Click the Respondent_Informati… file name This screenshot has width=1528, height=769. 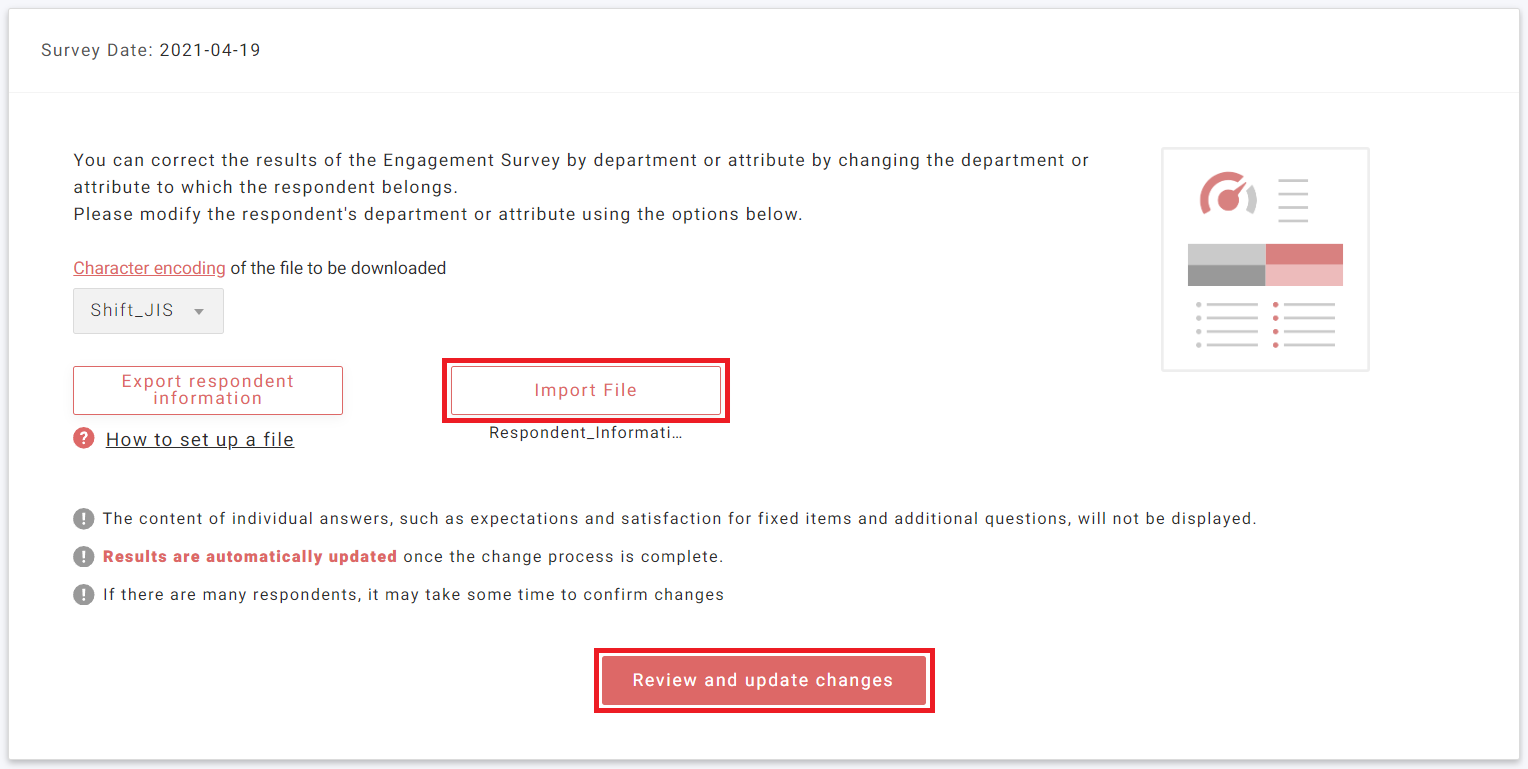coord(585,434)
